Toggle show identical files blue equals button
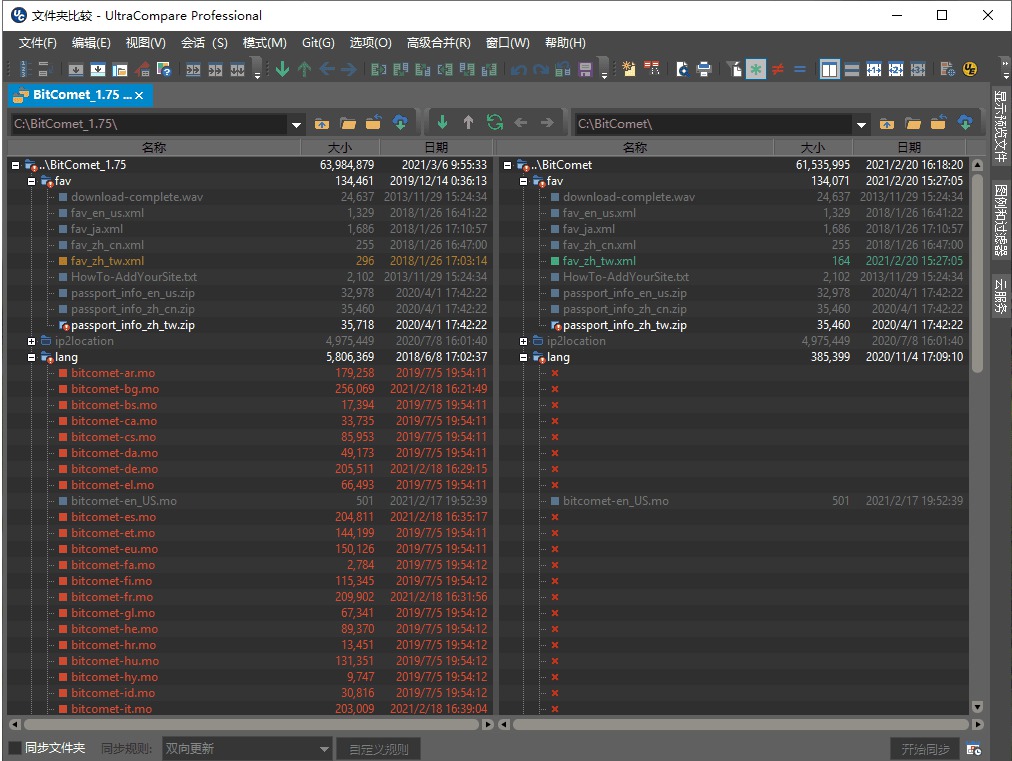 click(x=800, y=69)
